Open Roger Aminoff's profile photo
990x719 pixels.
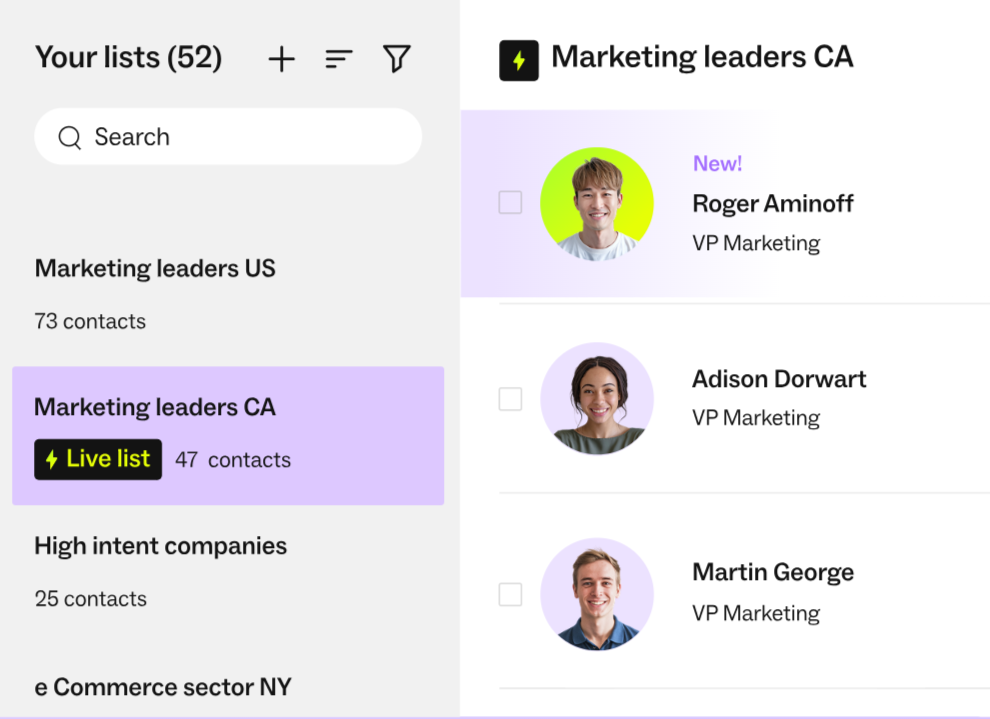(597, 204)
